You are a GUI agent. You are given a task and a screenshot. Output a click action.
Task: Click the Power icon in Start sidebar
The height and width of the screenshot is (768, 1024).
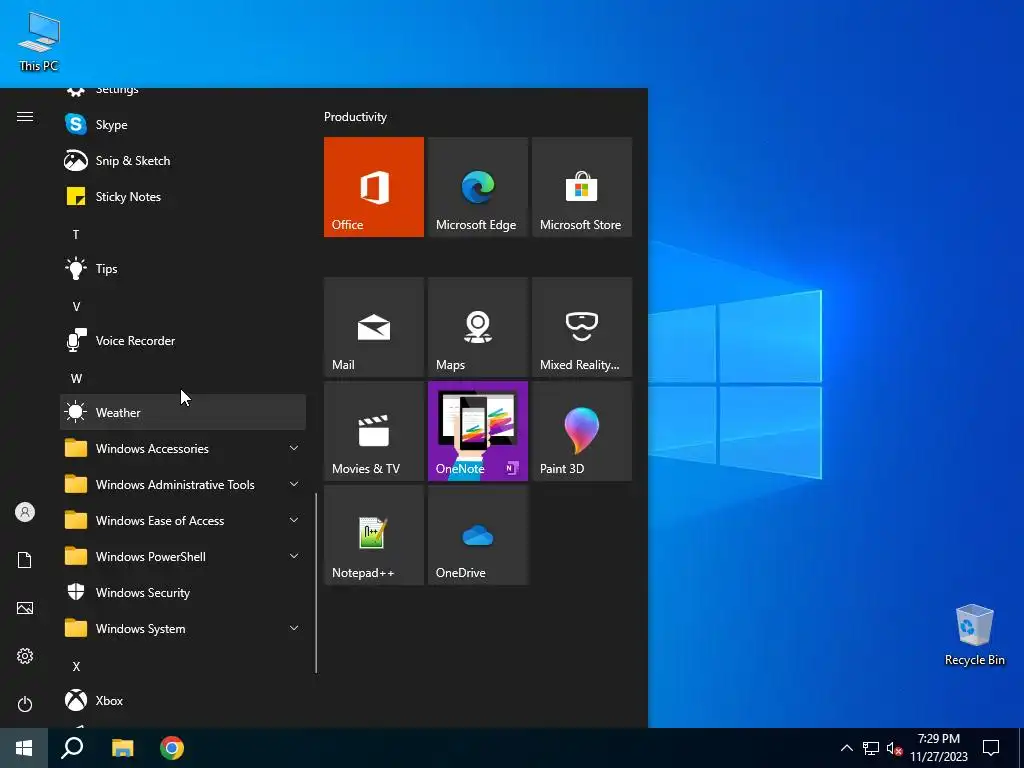[x=25, y=704]
